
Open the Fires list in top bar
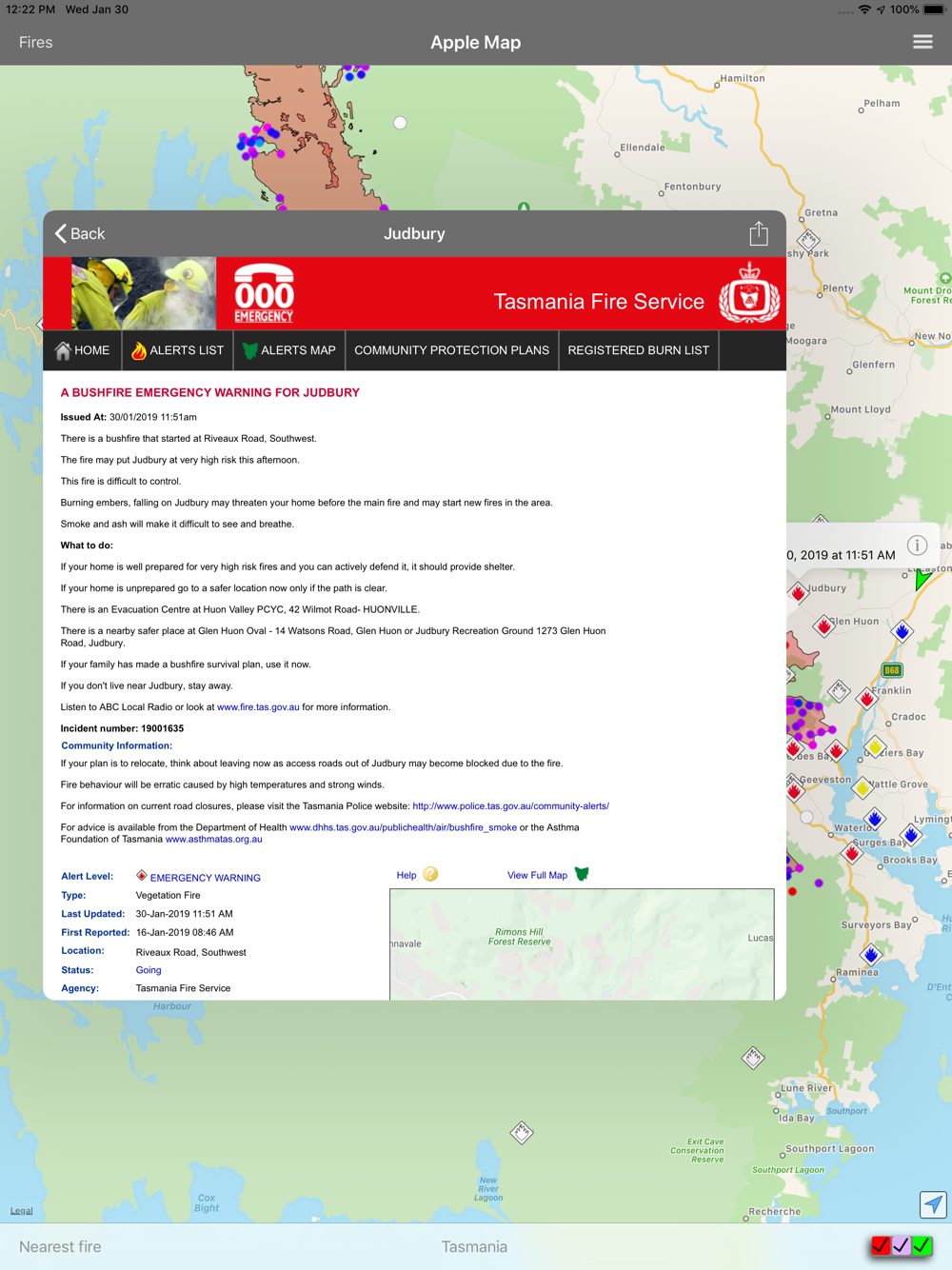click(x=36, y=42)
